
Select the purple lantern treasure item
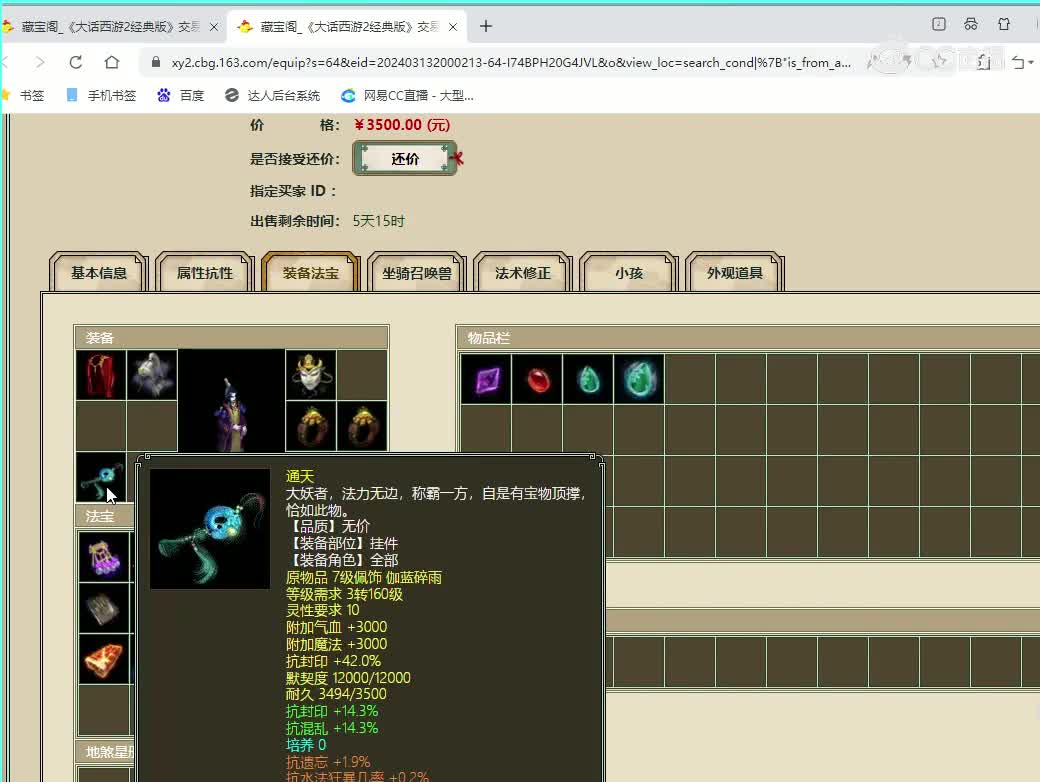[x=104, y=557]
